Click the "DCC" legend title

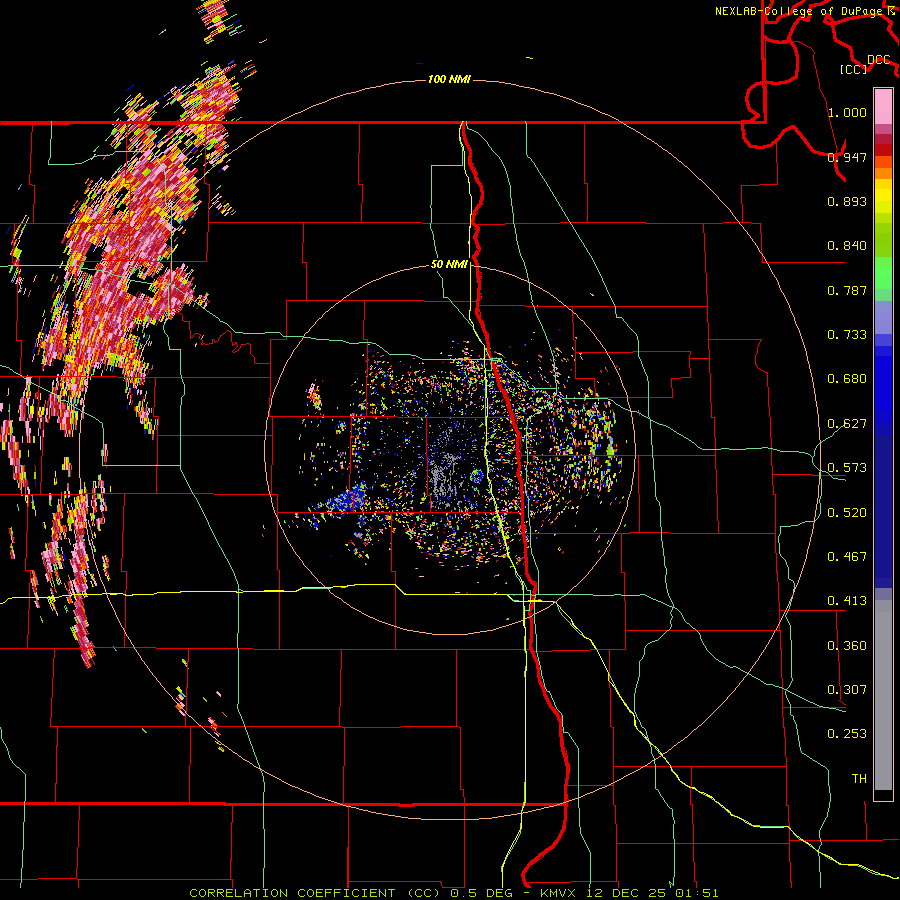(879, 60)
